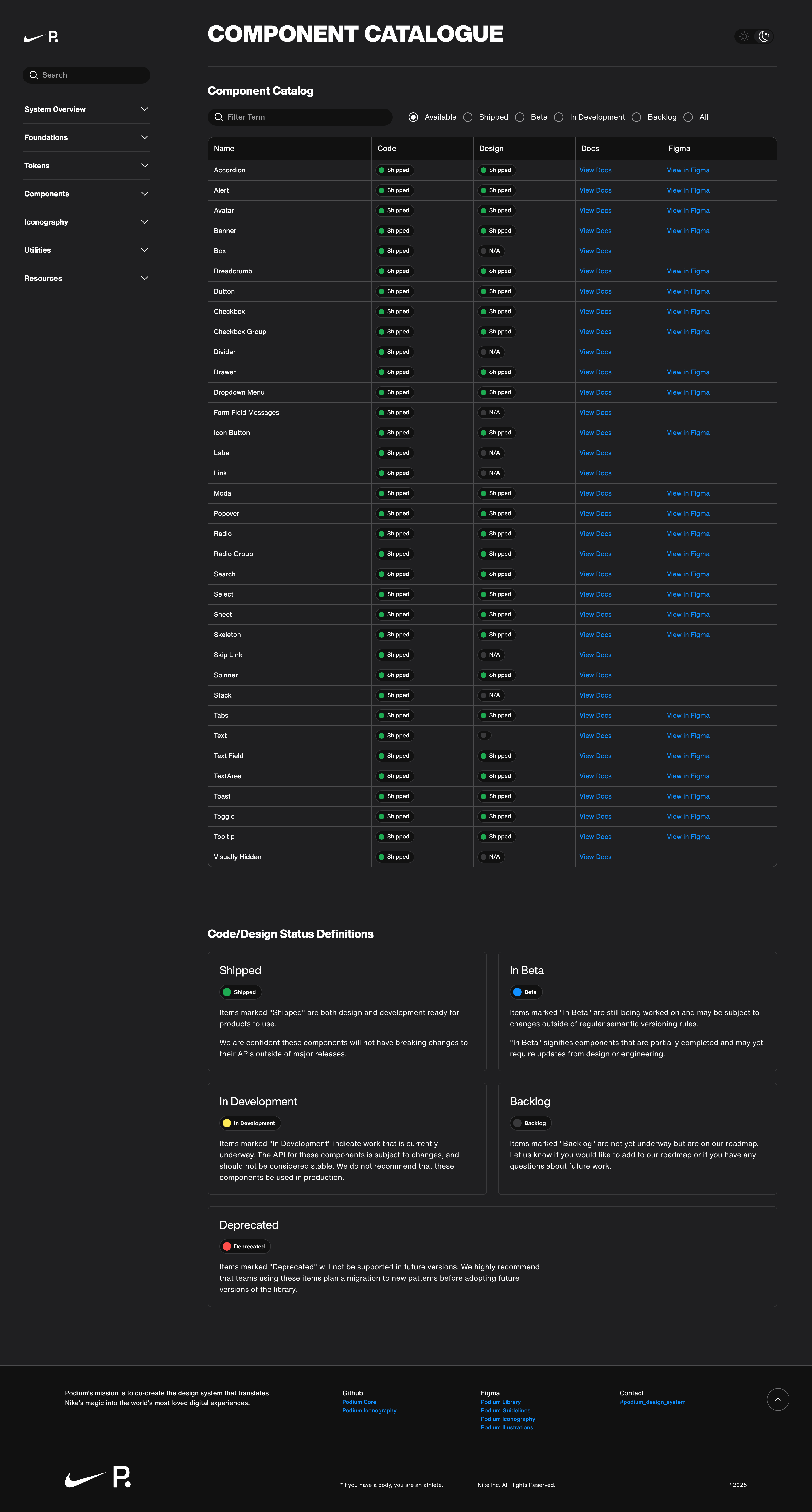Open the Podium Core Github link
The width and height of the screenshot is (812, 1512).
pos(359,1402)
